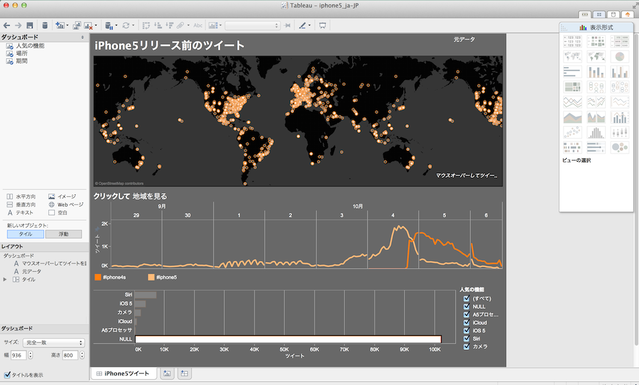Toggle the (すべて) filter checkbox
639x385 pixels.
click(467, 299)
